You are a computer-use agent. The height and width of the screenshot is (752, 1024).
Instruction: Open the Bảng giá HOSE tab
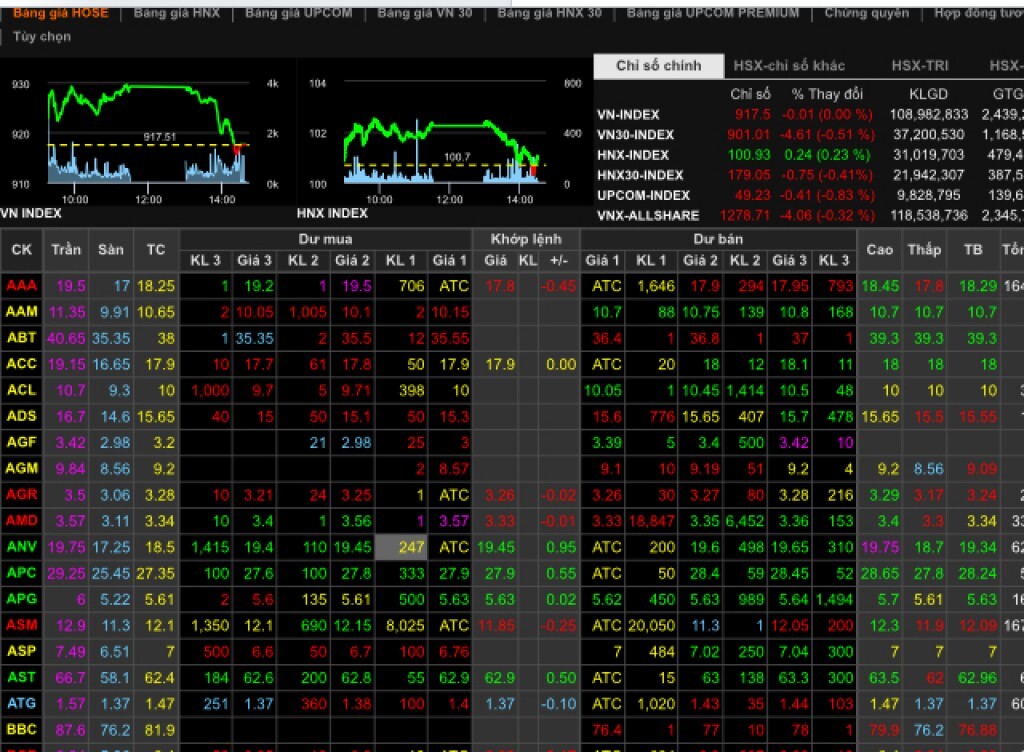click(60, 13)
